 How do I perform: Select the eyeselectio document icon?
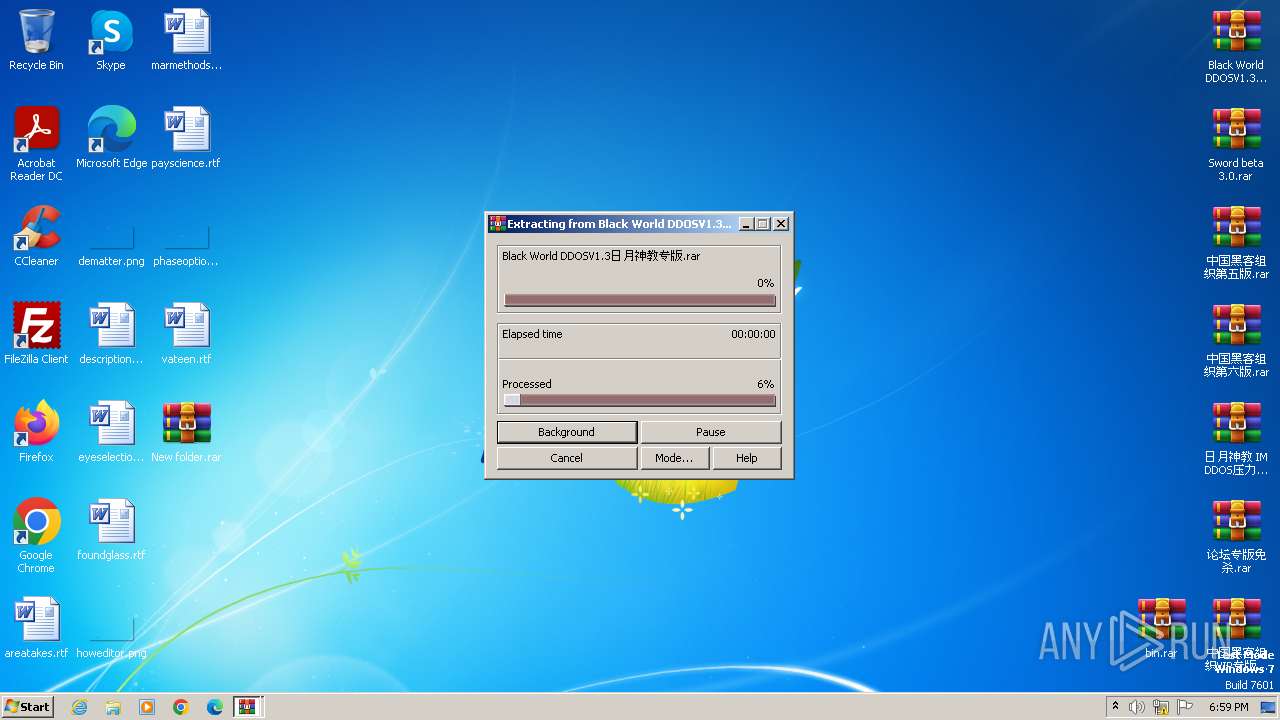pos(111,432)
